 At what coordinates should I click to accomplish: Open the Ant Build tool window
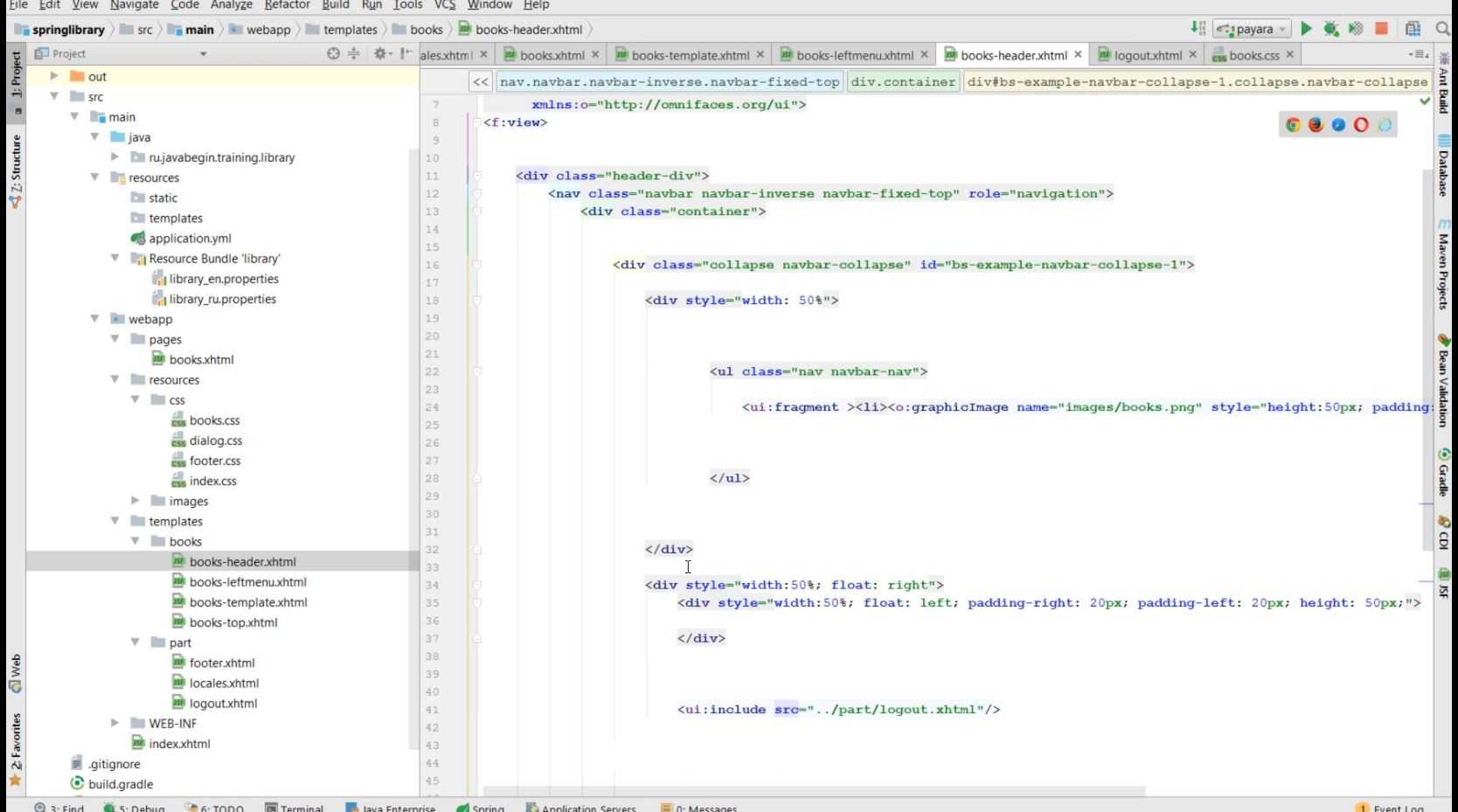pos(1443,84)
